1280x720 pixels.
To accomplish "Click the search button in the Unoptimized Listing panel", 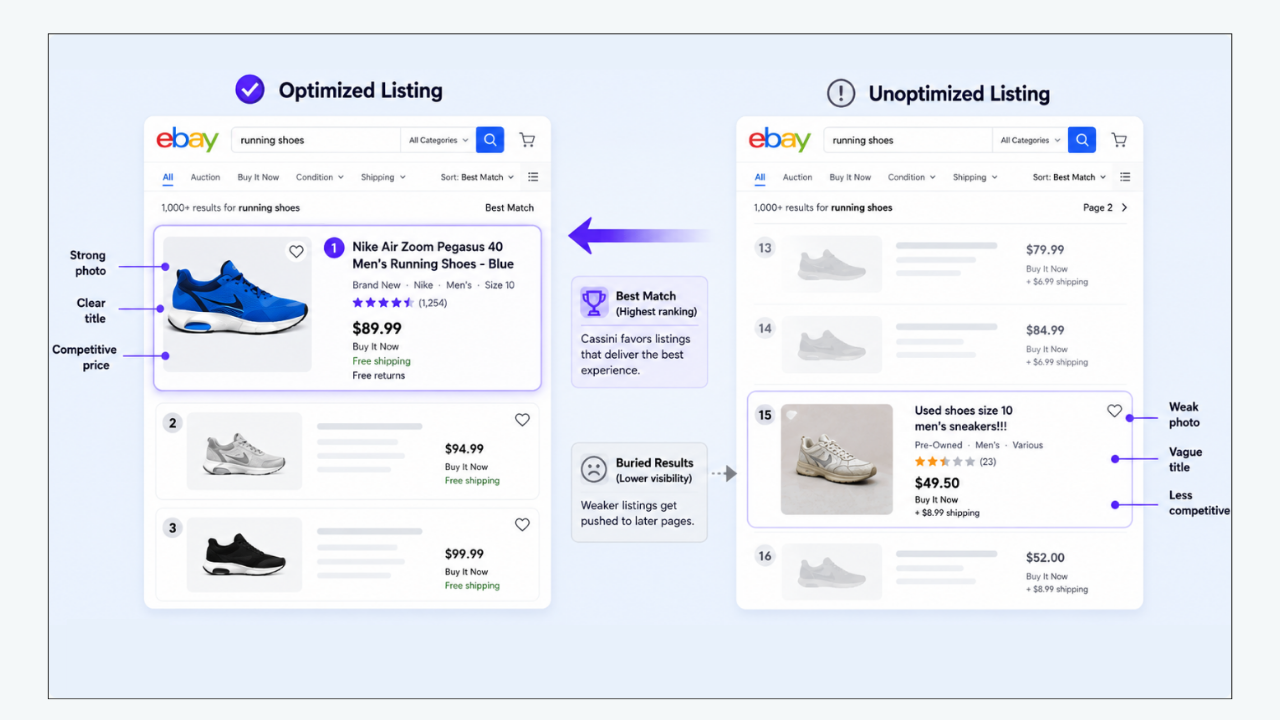I will (1082, 140).
